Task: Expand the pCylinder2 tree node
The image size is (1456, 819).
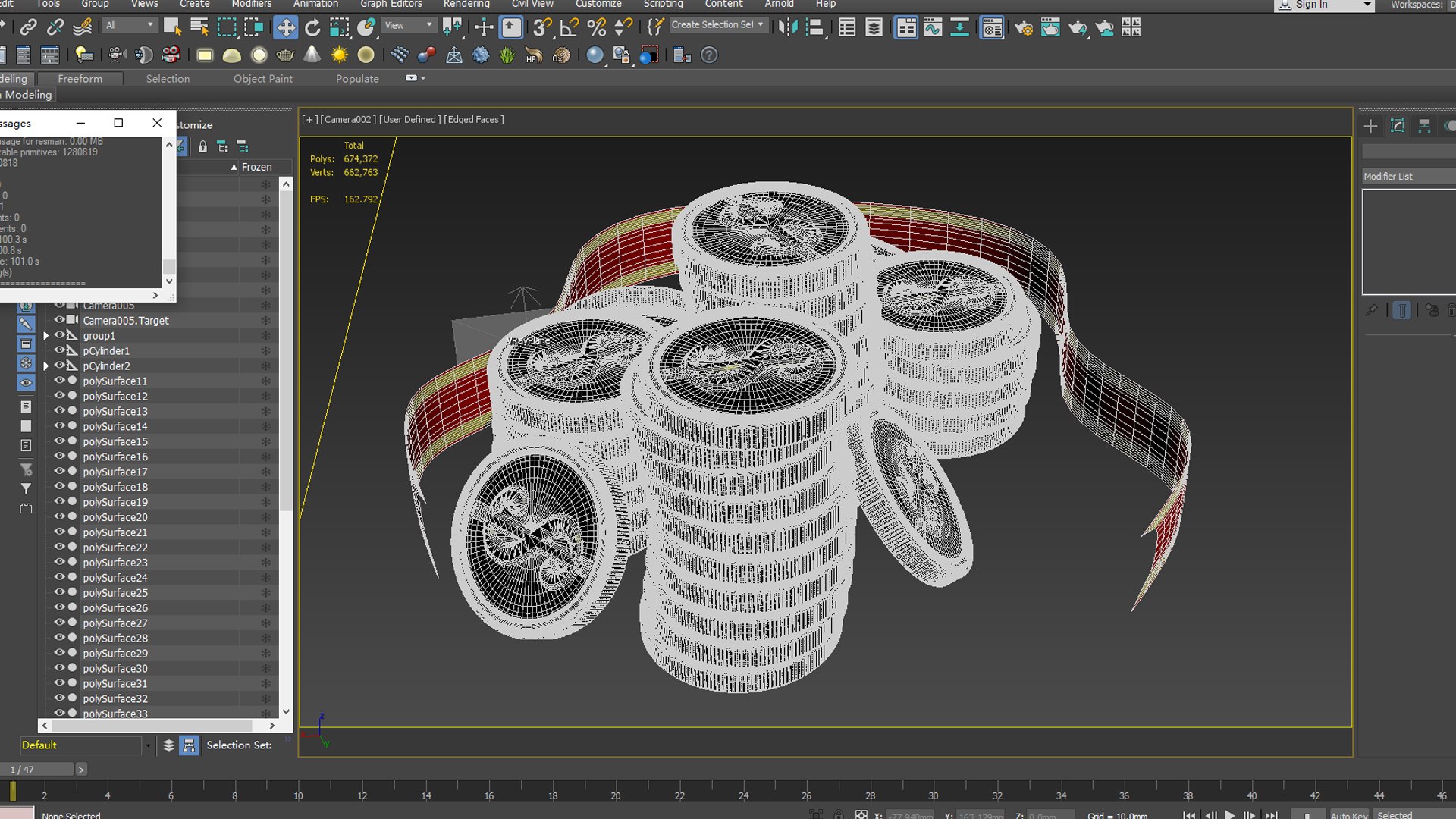Action: tap(46, 366)
